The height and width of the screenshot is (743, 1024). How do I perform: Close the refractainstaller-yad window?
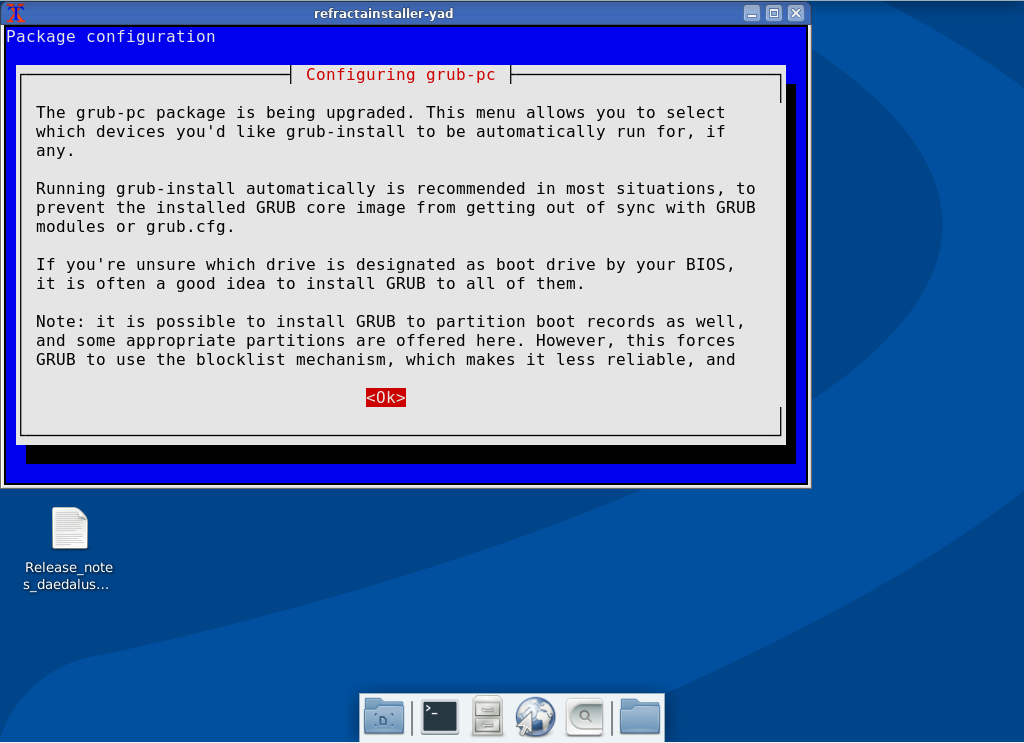click(793, 13)
